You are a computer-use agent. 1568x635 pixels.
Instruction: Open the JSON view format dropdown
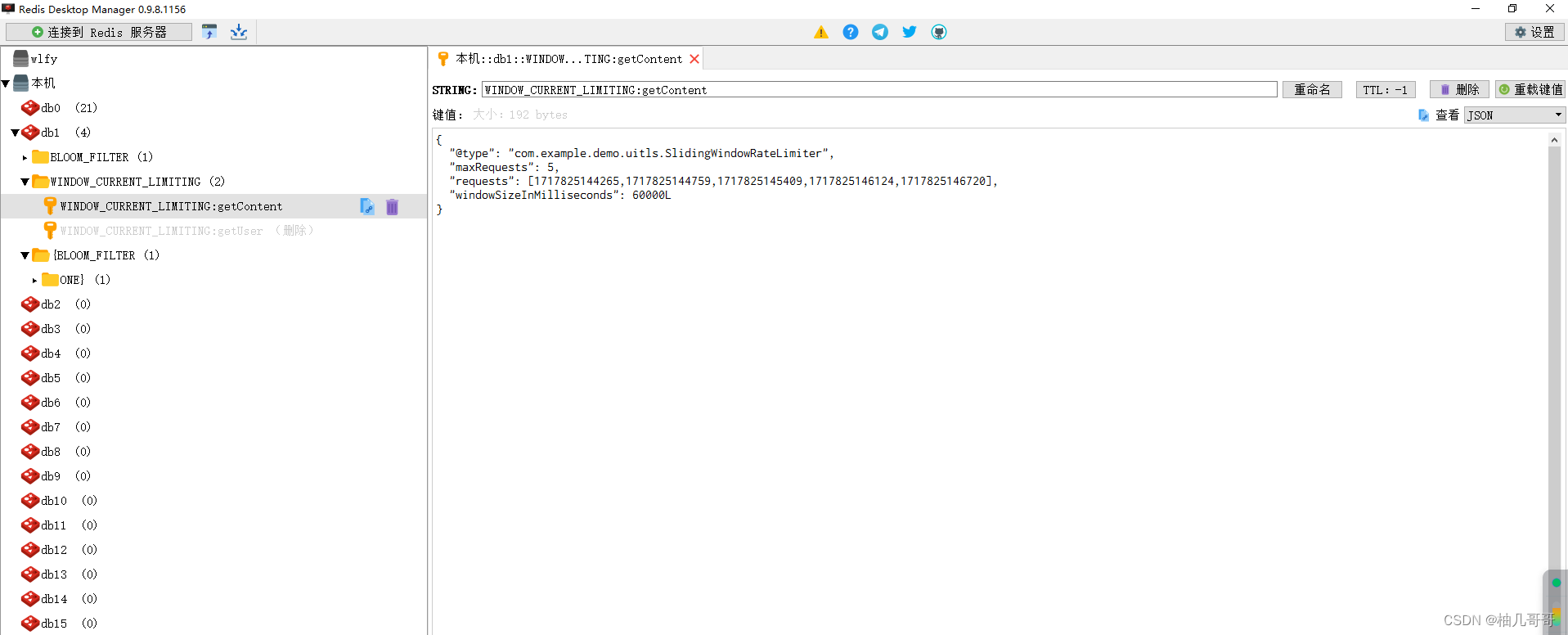1515,115
